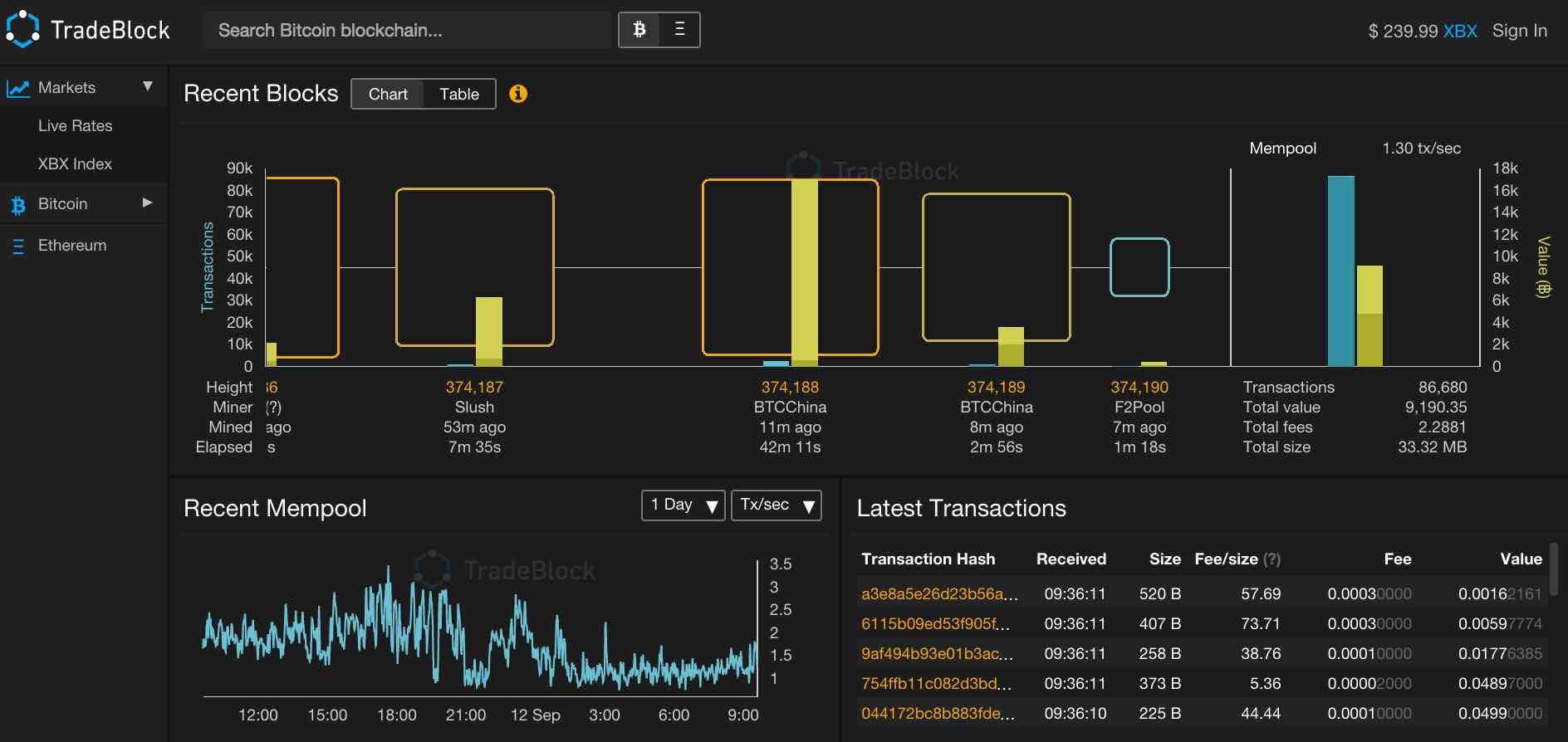The width and height of the screenshot is (1568, 742).
Task: Click the Fee column header
Action: tap(1397, 559)
